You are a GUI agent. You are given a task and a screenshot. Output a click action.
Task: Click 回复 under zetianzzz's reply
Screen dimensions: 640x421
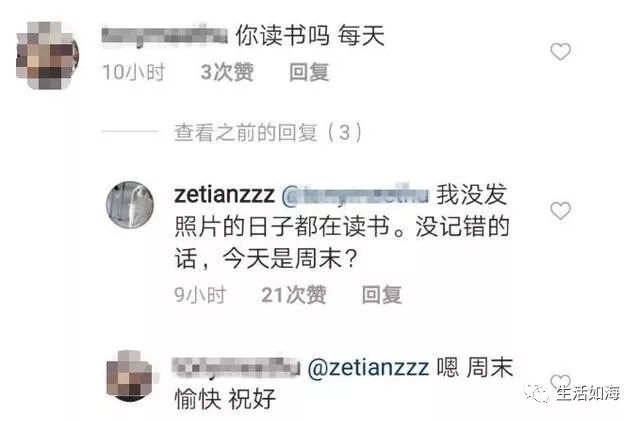click(x=382, y=295)
